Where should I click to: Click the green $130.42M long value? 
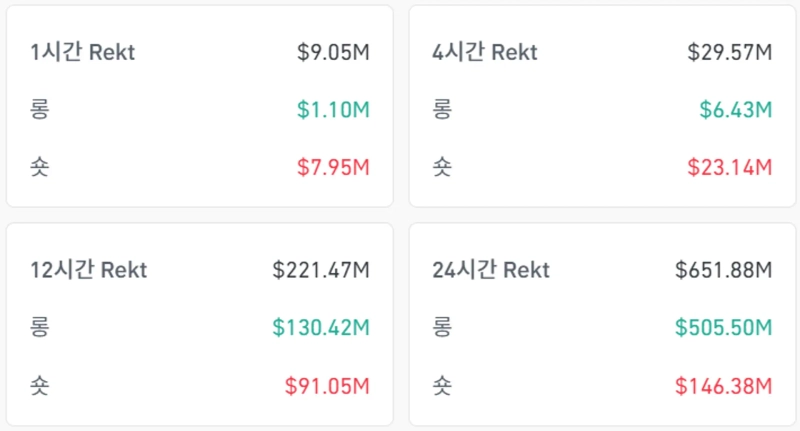coord(321,326)
